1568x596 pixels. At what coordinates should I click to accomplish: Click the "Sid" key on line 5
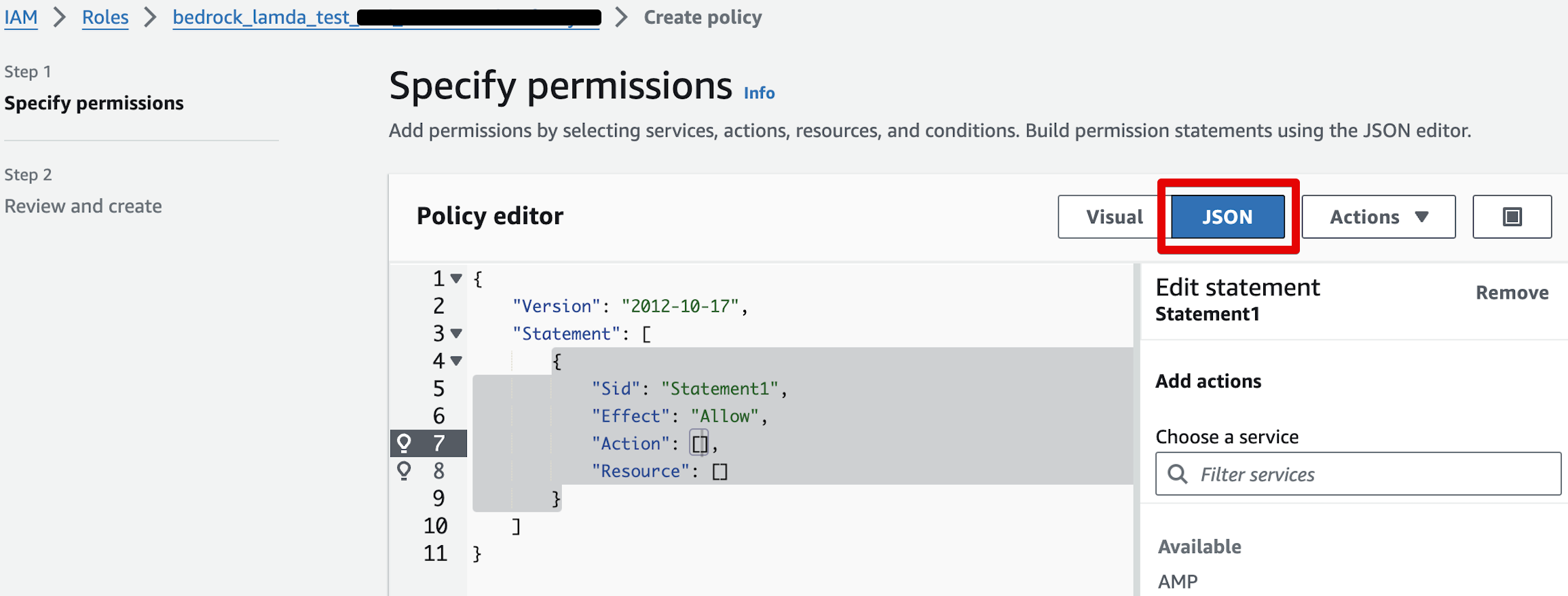[x=616, y=388]
